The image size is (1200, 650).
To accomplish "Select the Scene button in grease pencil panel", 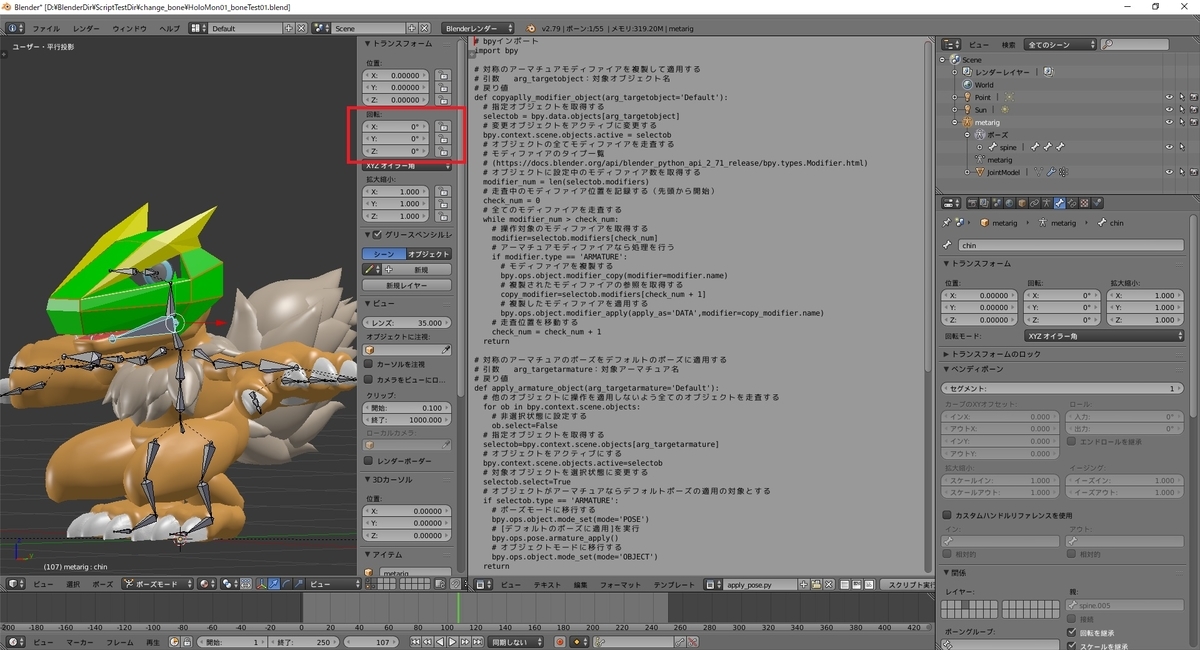I will click(x=384, y=254).
